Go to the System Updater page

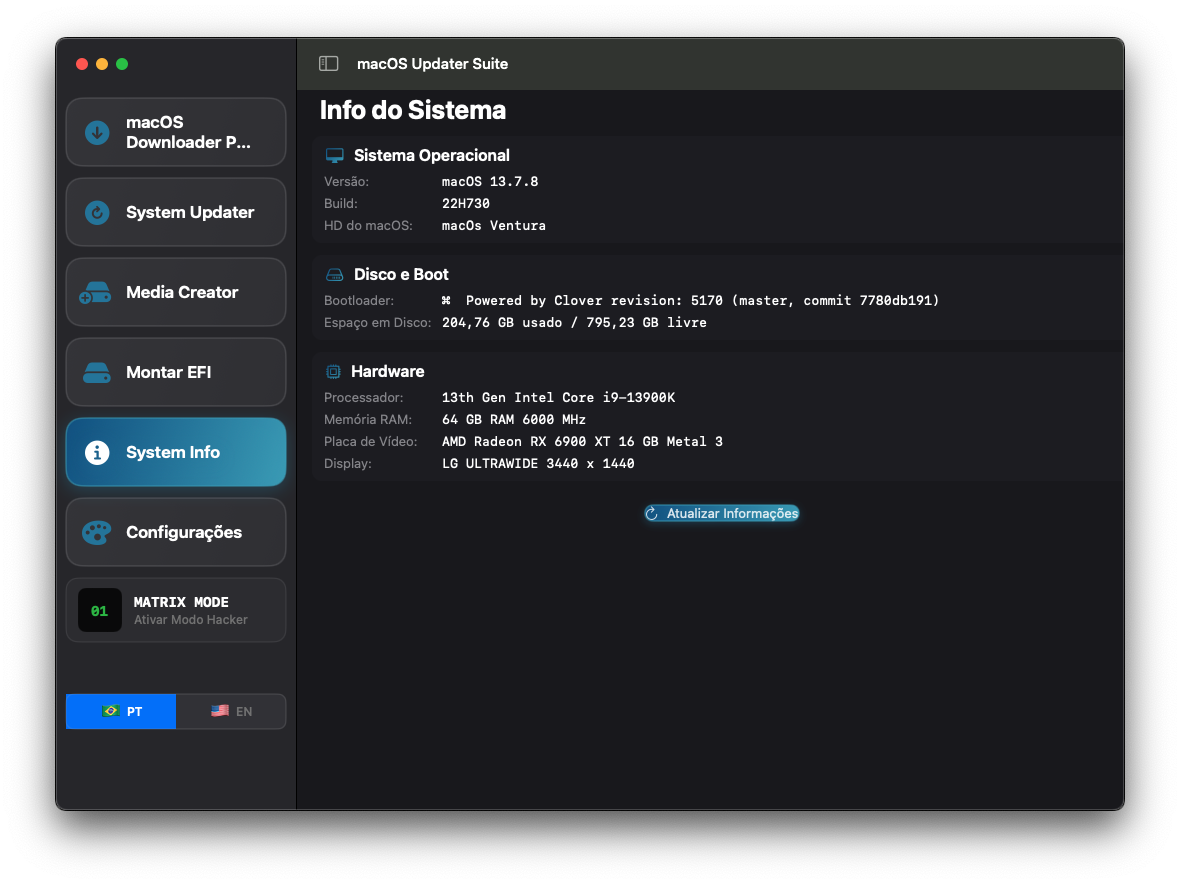pyautogui.click(x=190, y=212)
